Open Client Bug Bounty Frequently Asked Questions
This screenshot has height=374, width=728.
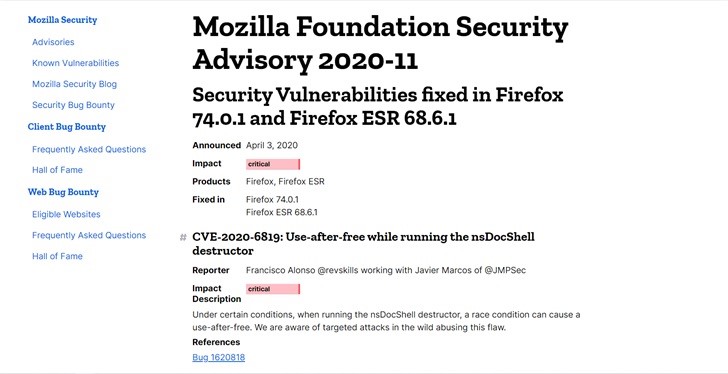(x=89, y=149)
